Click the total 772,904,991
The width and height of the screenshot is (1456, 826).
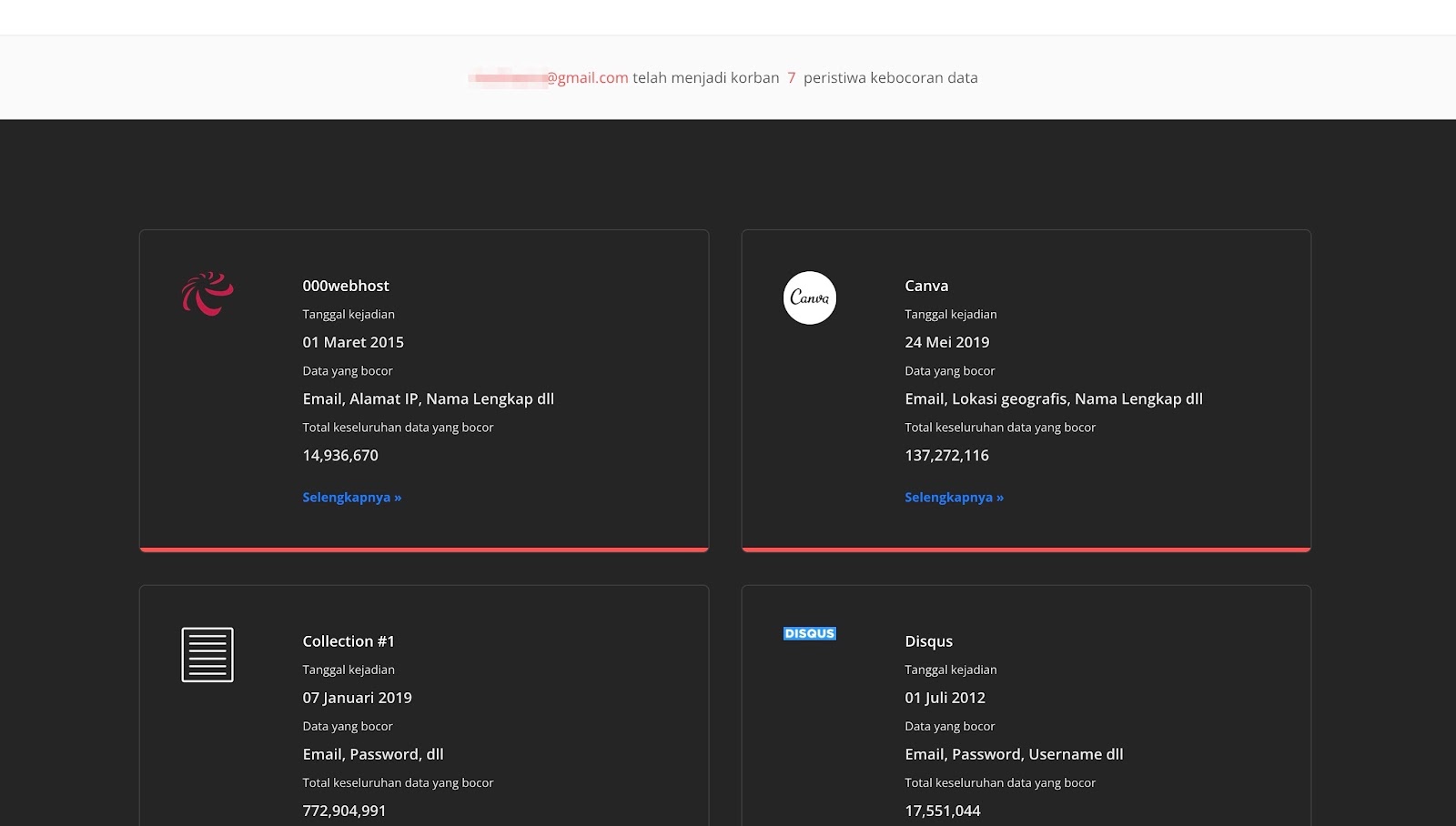tap(344, 811)
